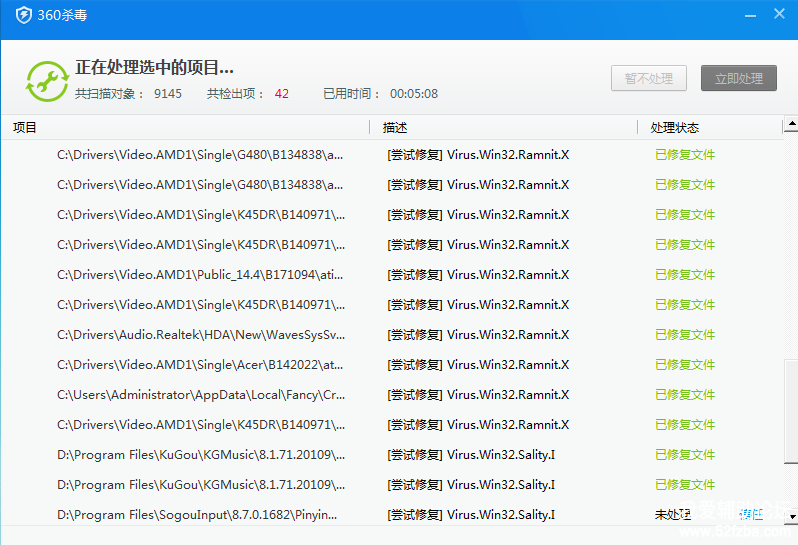Click the blue link beside 未处理
The width and height of the screenshot is (798, 545).
pos(751,514)
